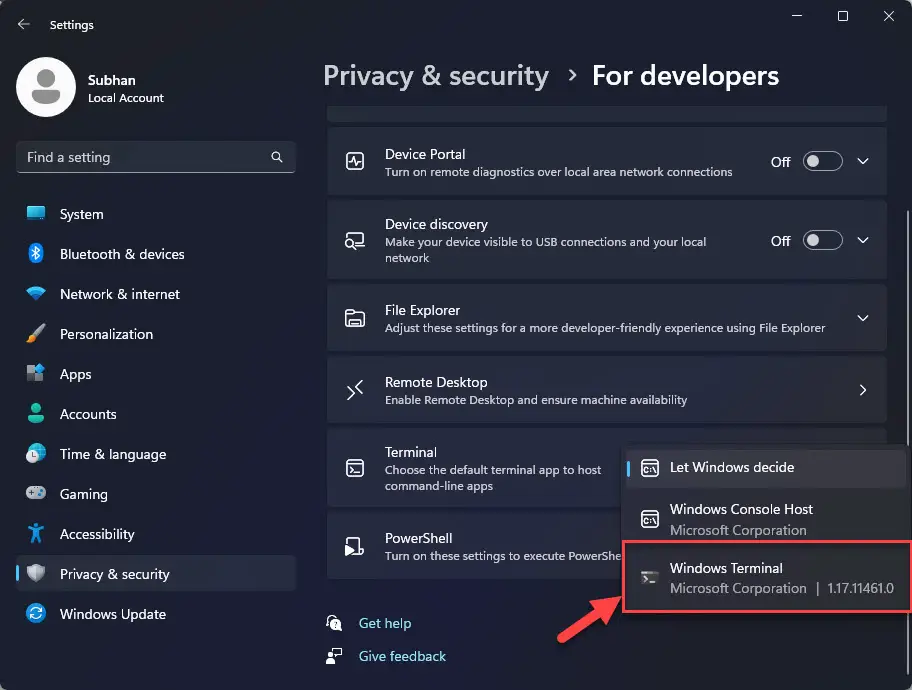Click the Windows Console Host icon
The width and height of the screenshot is (912, 690).
(650, 519)
